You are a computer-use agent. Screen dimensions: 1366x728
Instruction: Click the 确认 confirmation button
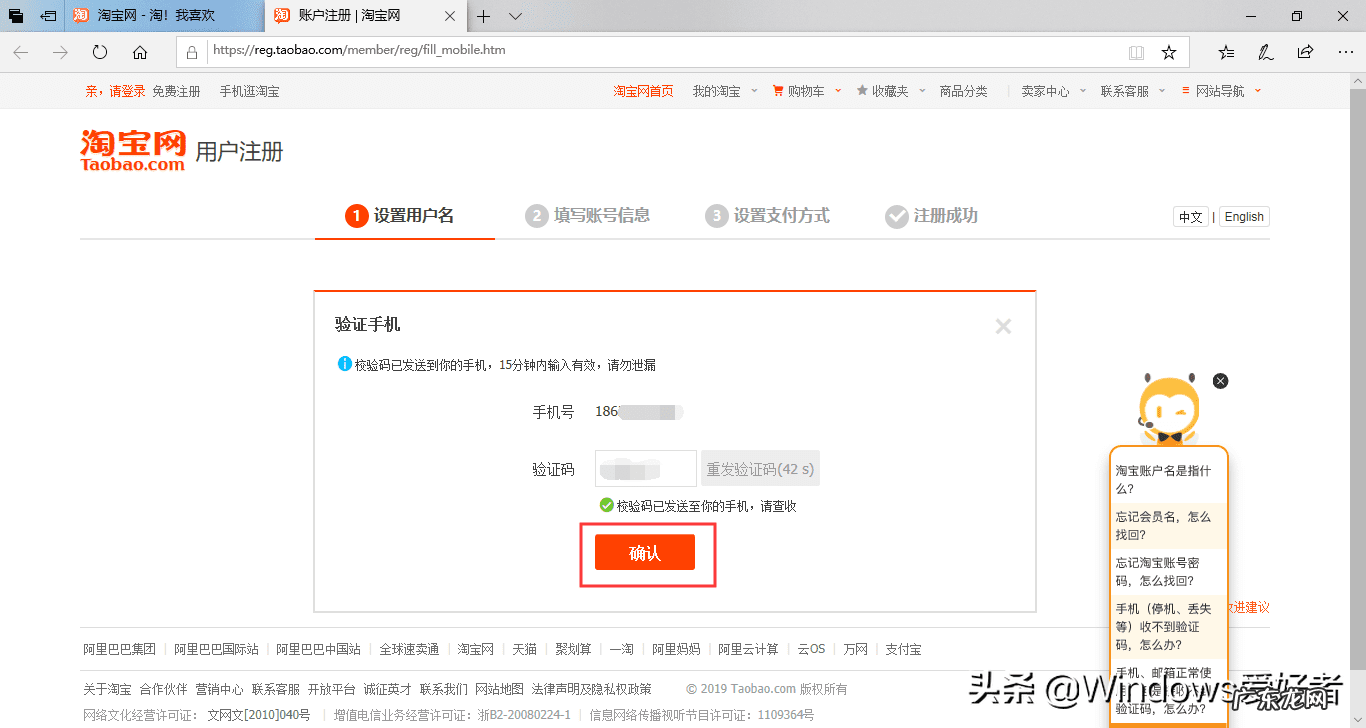646,551
